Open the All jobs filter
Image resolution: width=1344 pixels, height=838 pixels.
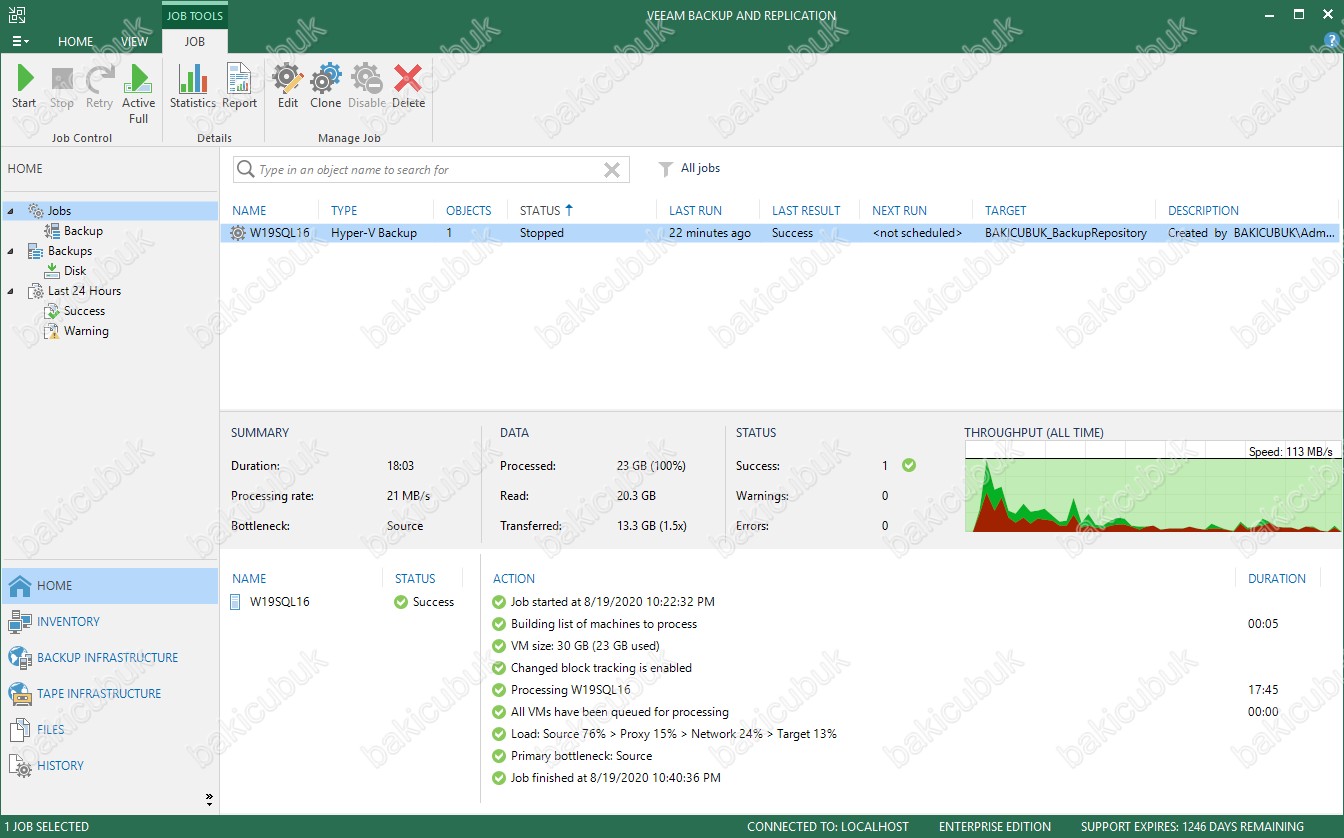(689, 168)
